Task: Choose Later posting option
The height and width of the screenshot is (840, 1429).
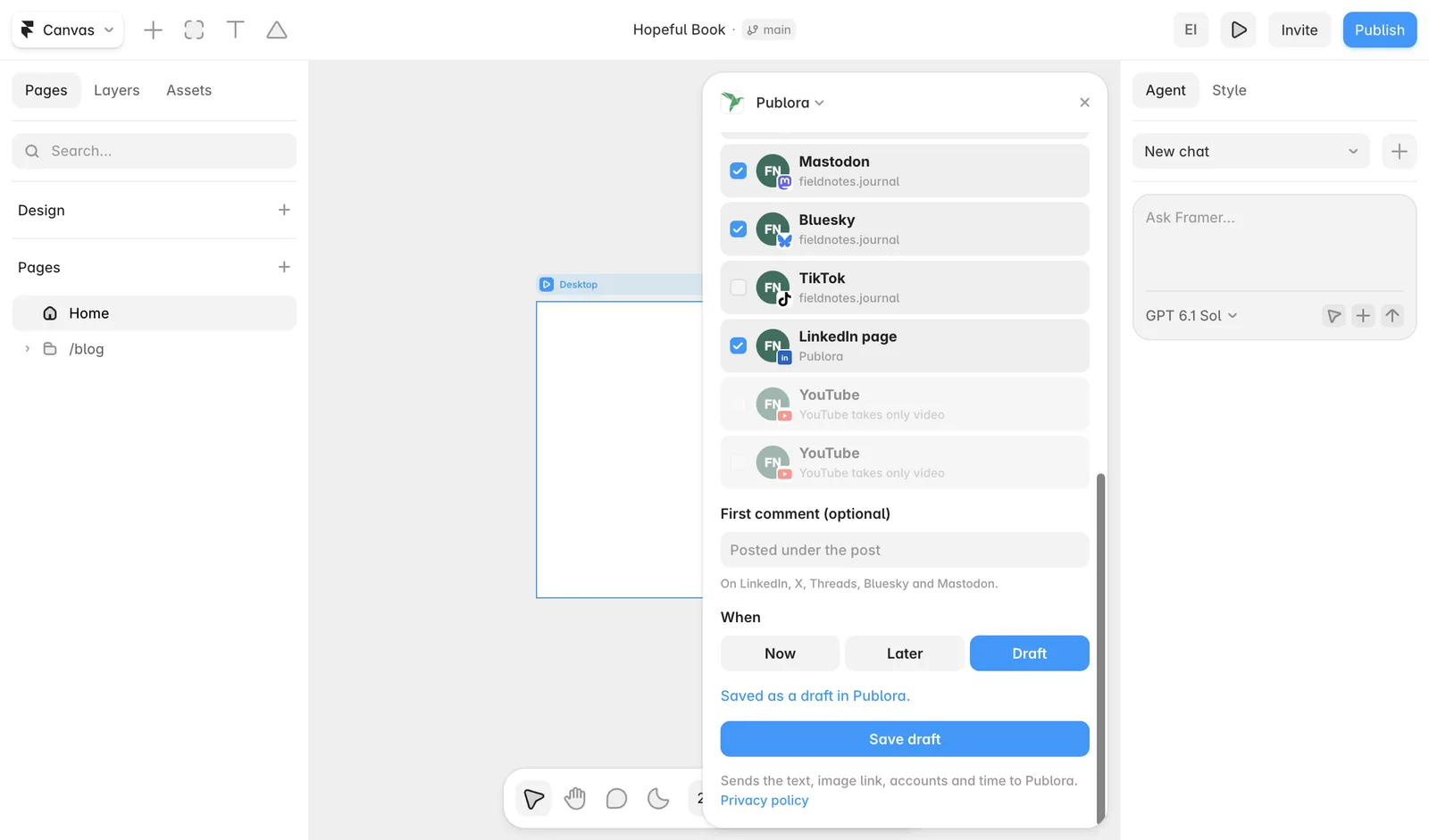Action: tap(905, 653)
